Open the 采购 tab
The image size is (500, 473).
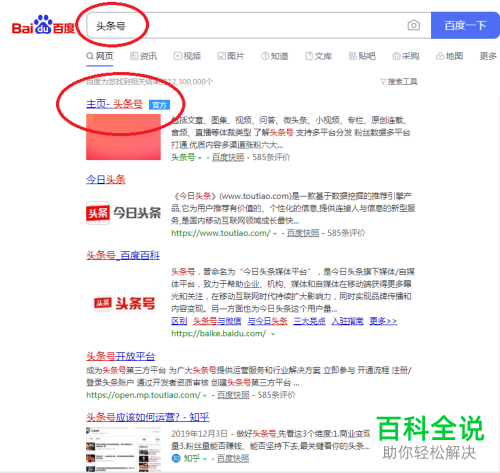click(x=406, y=56)
